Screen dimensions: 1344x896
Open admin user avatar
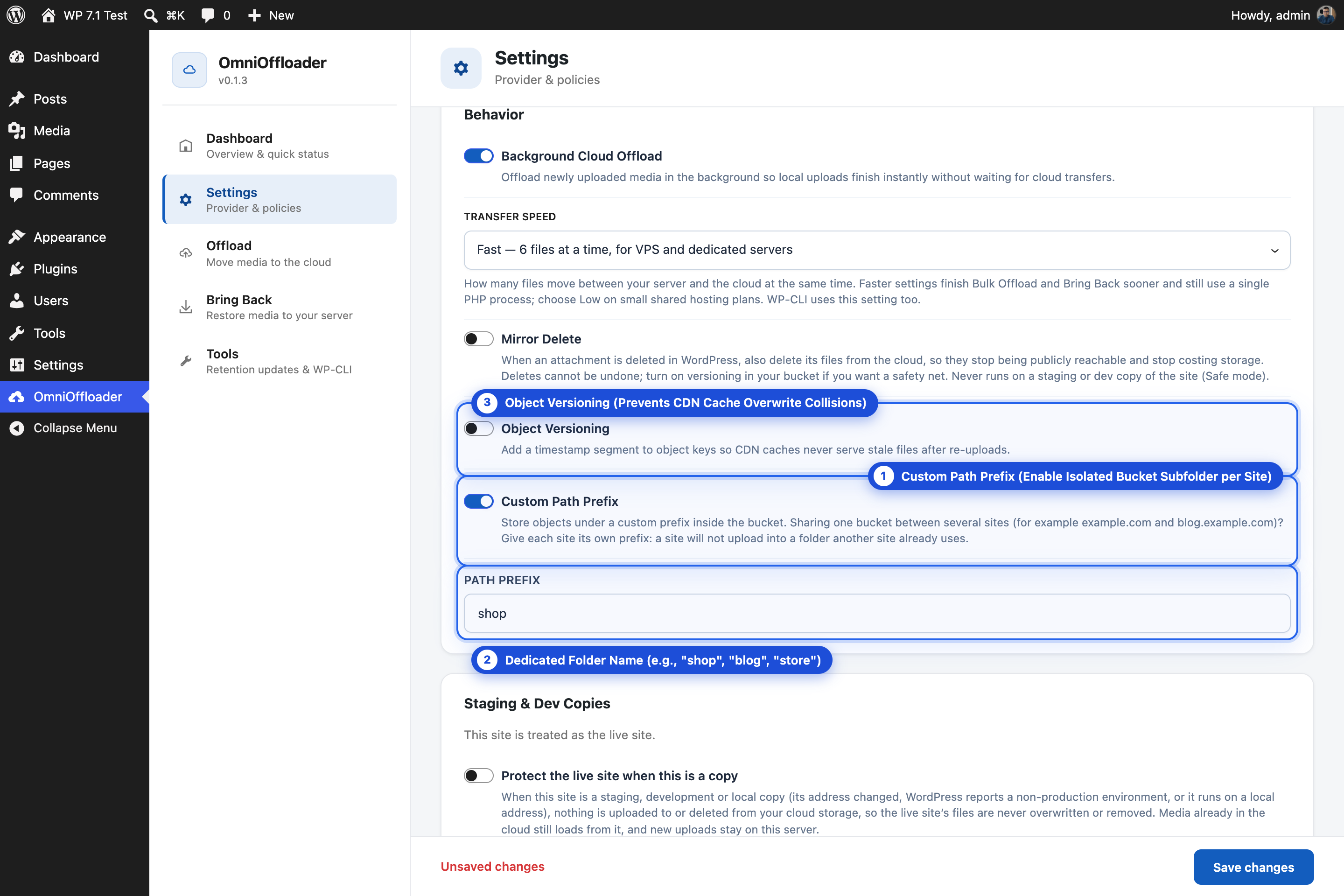tap(1326, 15)
